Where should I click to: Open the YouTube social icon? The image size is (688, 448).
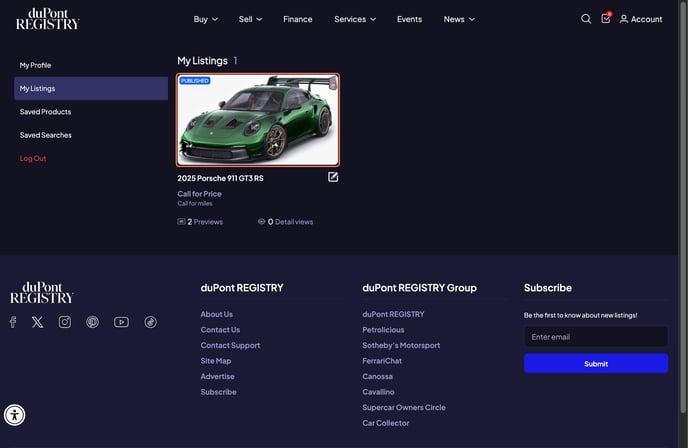[x=122, y=322]
